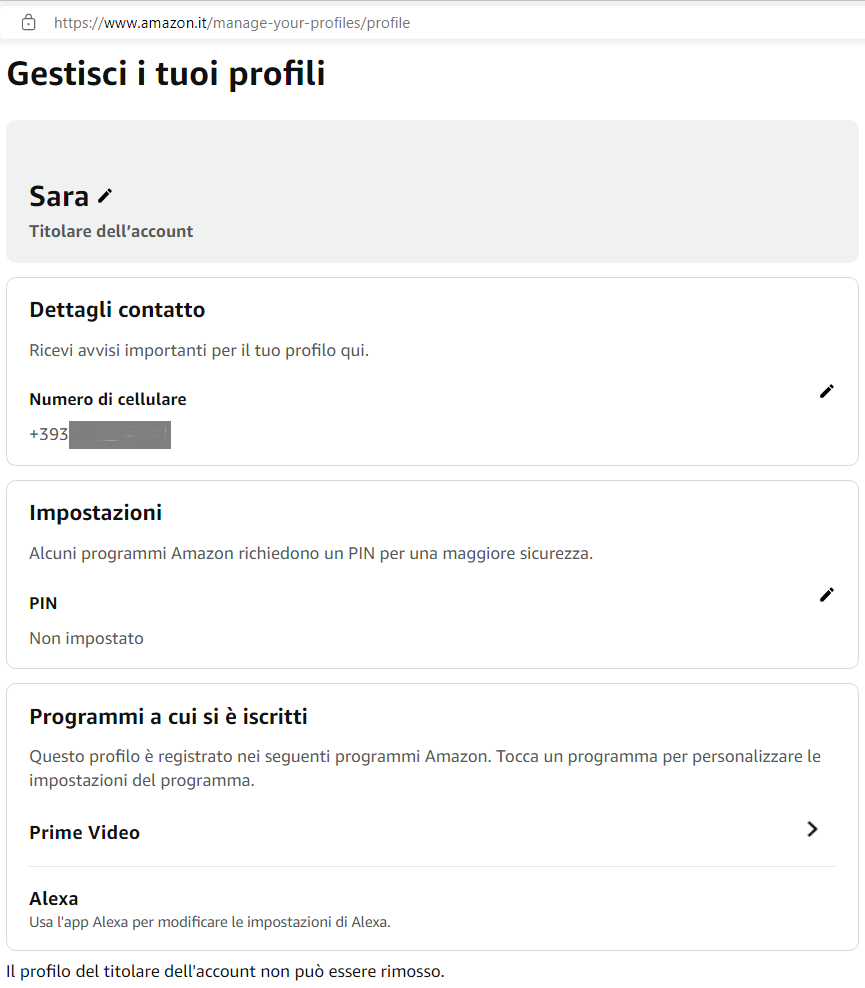Select the Alexa program entry

pyautogui.click(x=54, y=898)
